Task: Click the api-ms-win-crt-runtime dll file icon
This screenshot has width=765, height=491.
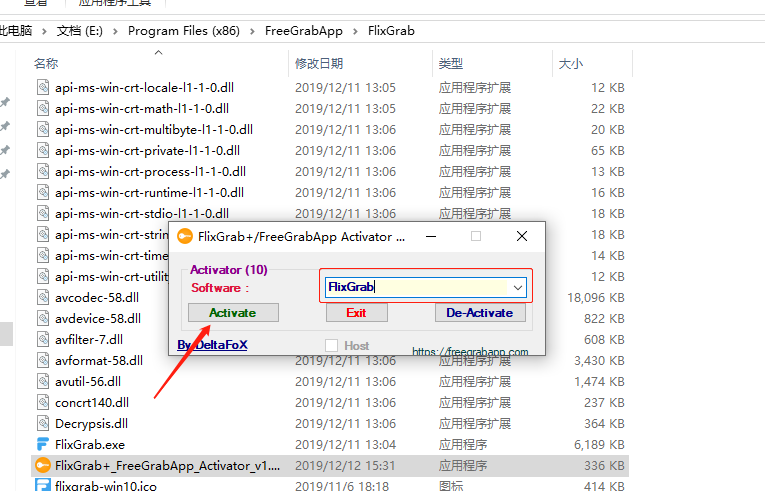Action: click(x=43, y=192)
